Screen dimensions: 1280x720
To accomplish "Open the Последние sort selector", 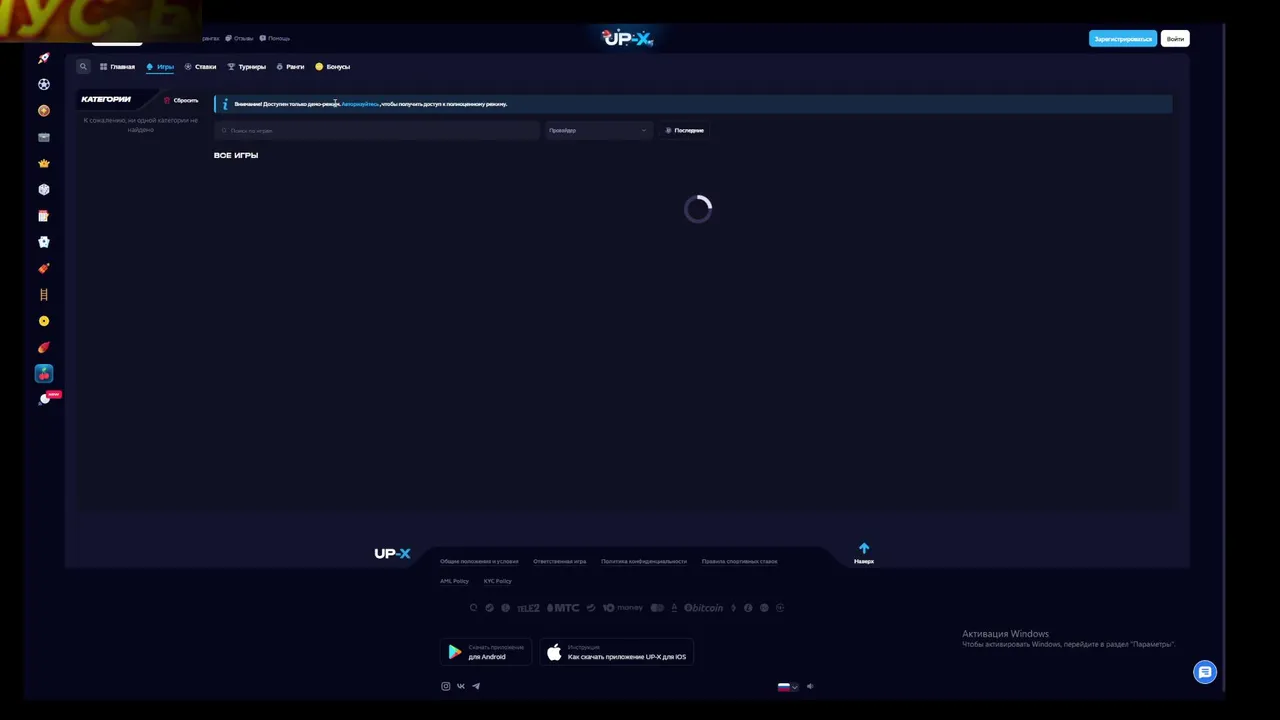I will pyautogui.click(x=685, y=130).
